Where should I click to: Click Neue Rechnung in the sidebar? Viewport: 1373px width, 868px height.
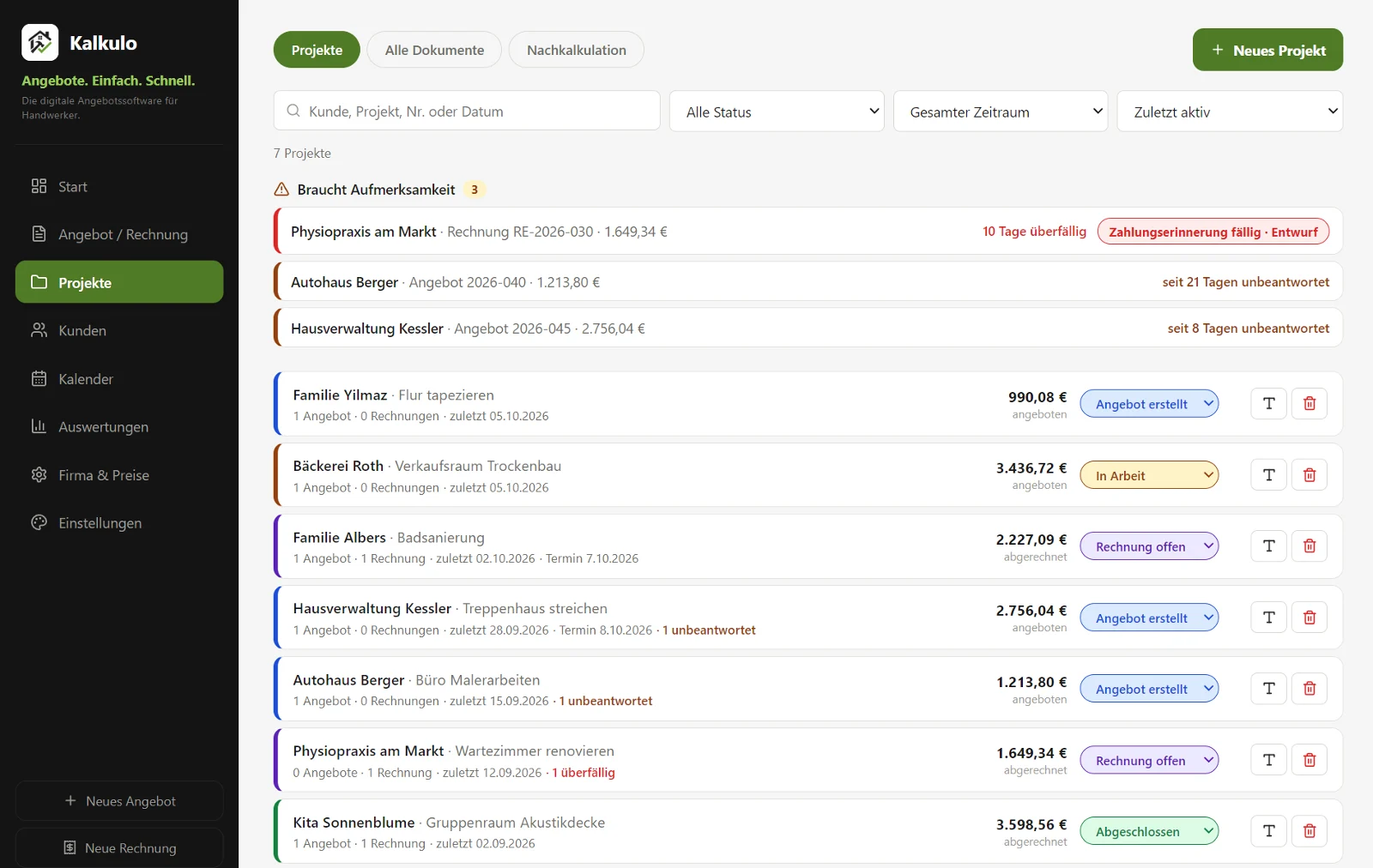(119, 847)
